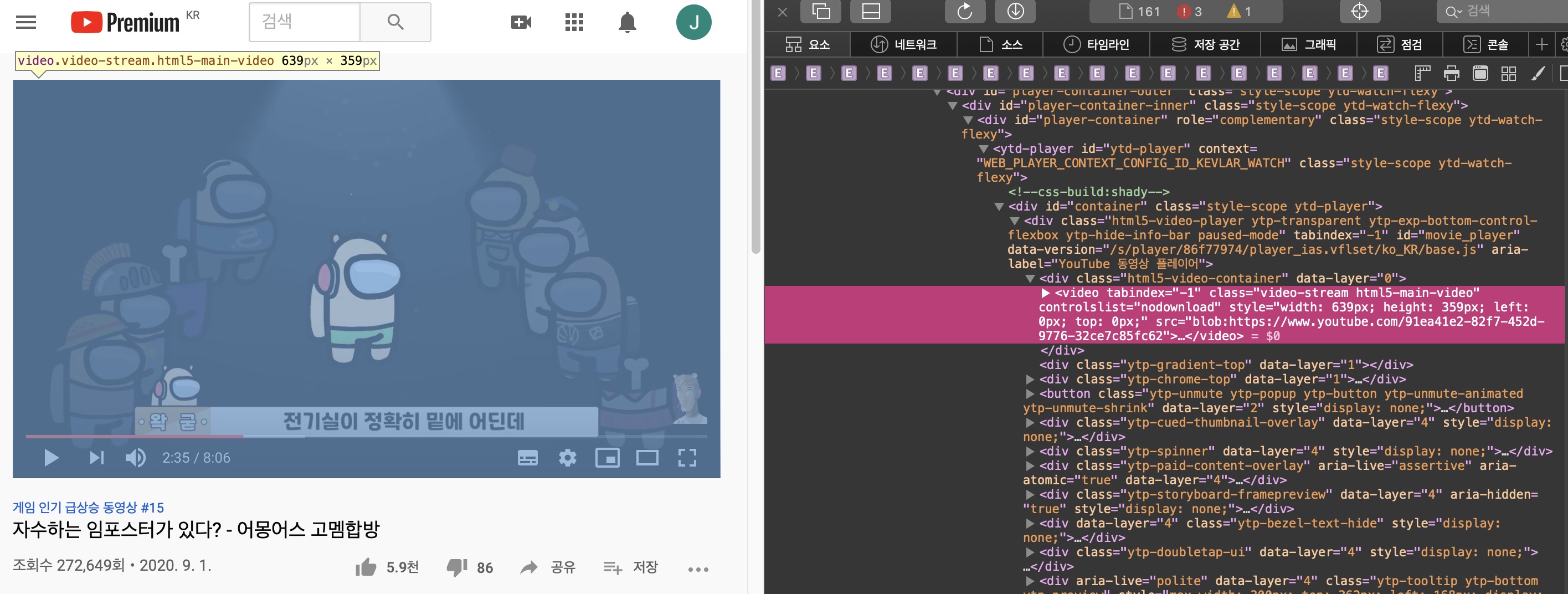This screenshot has width=1568, height=594.
Task: Click the YouTube search magnifier button
Action: 395,22
